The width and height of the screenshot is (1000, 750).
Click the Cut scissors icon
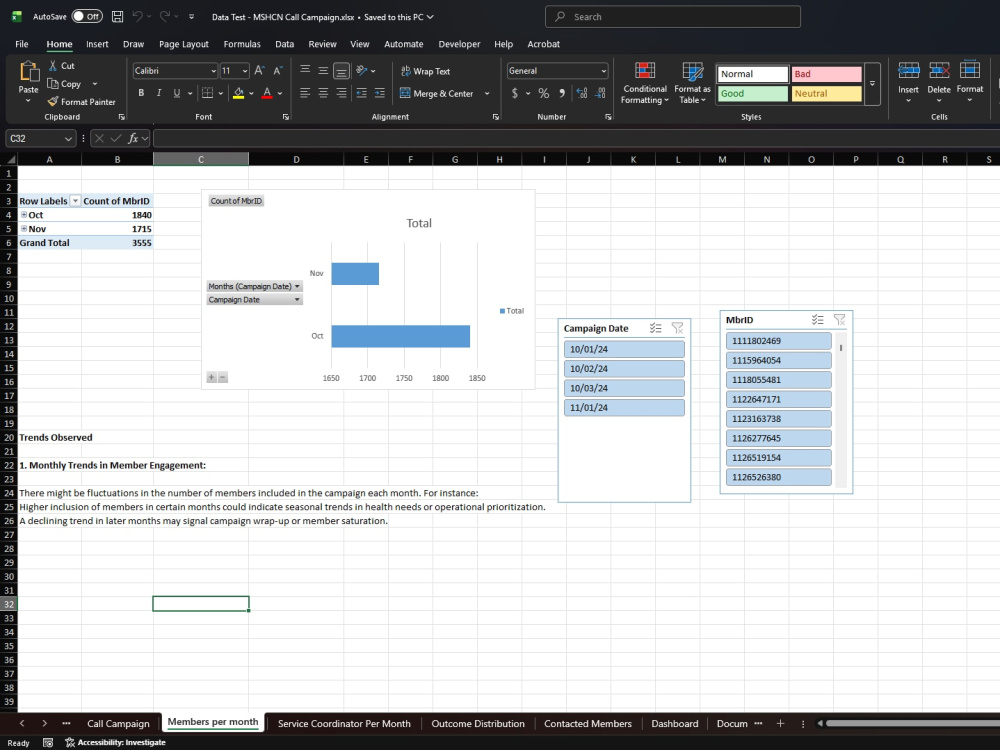tap(53, 66)
